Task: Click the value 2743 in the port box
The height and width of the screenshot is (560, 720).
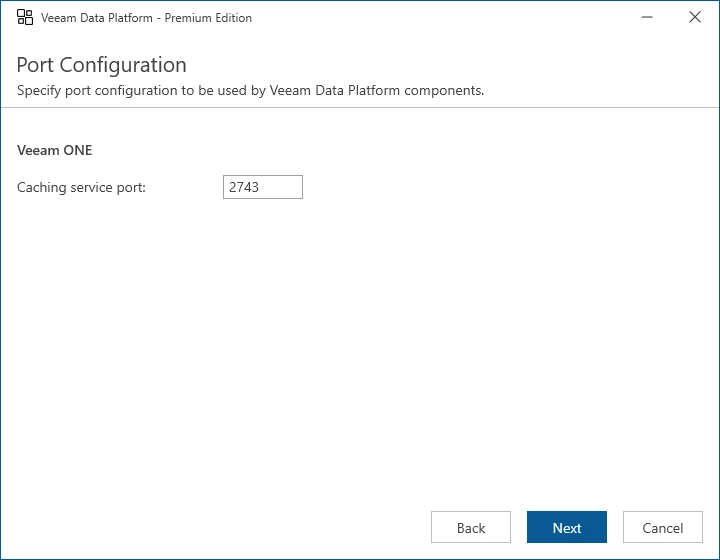Action: [244, 187]
